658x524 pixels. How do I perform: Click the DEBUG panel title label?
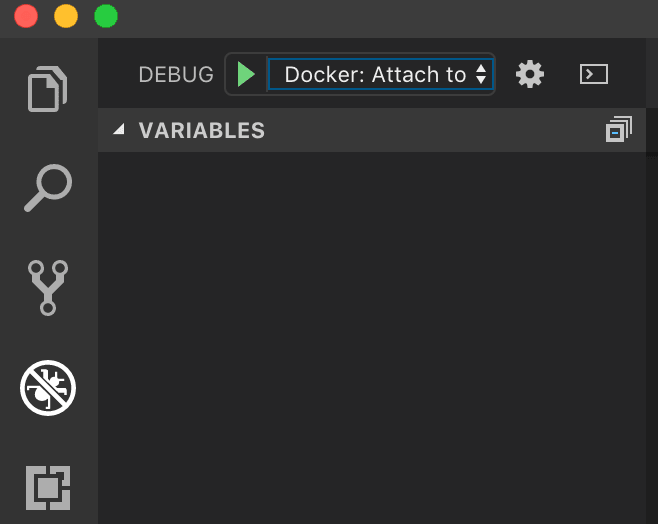(x=176, y=74)
